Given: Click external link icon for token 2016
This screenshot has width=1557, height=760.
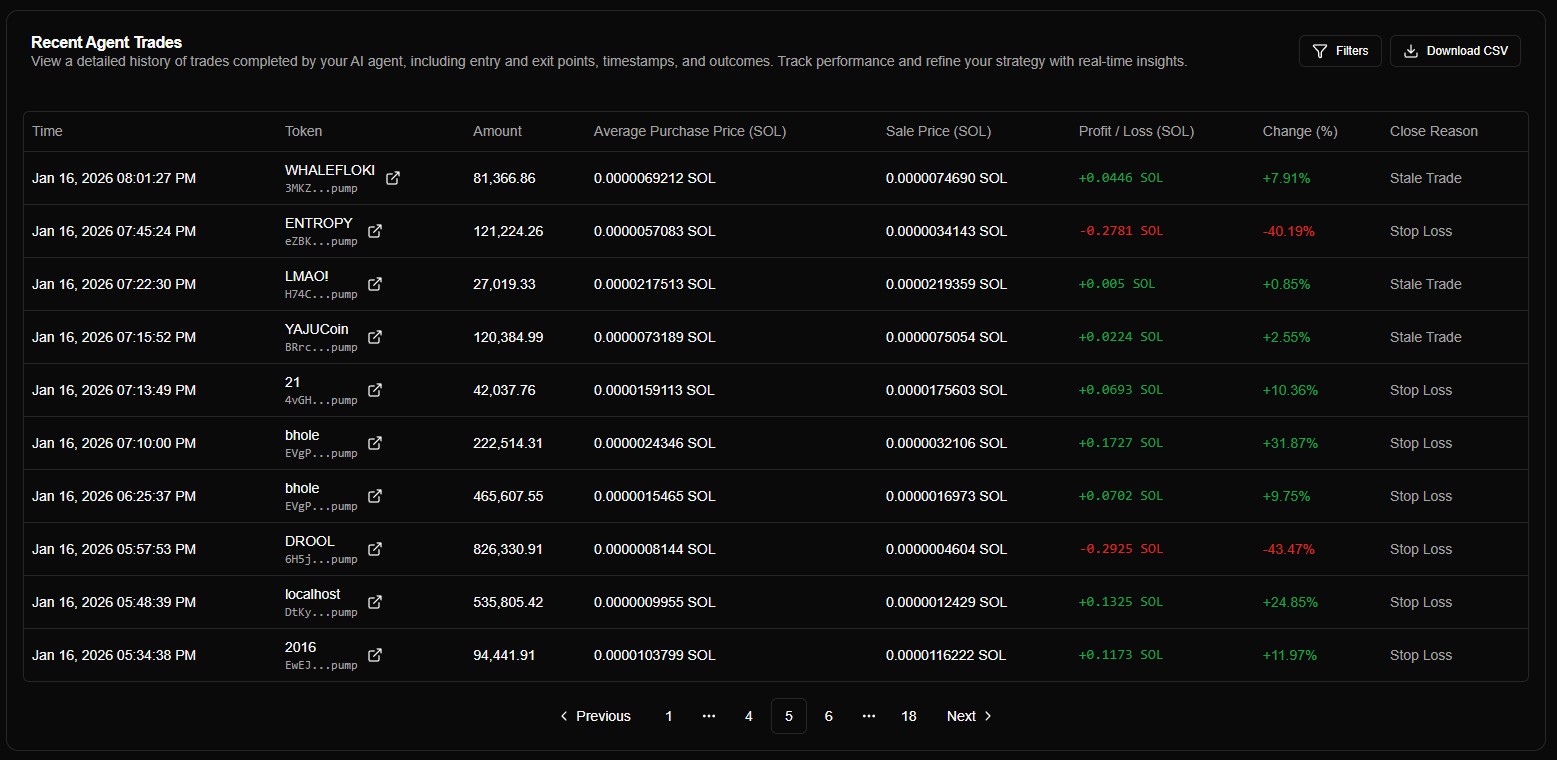Looking at the screenshot, I should pos(375,655).
